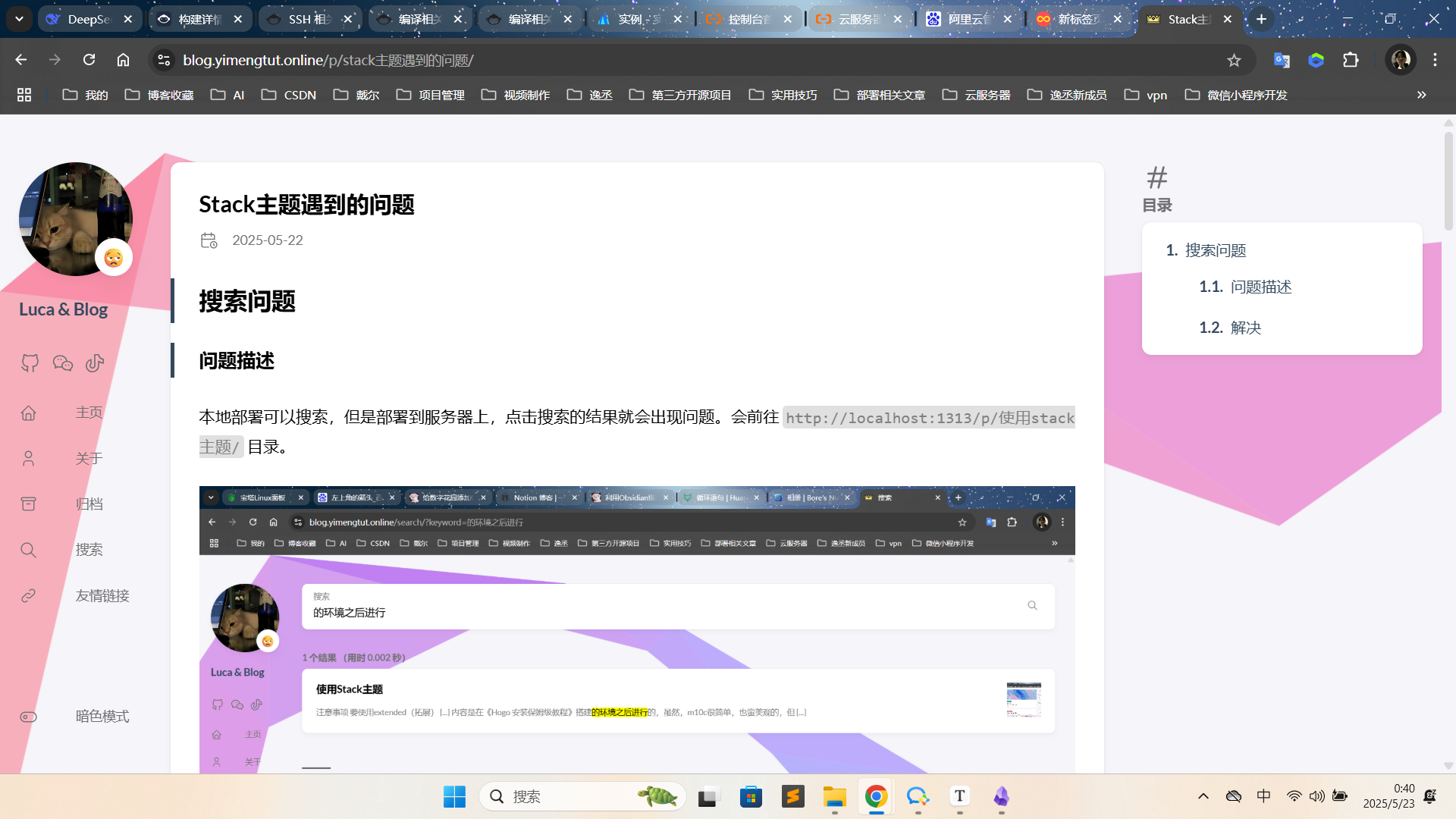Reload the current page
Image resolution: width=1456 pixels, height=819 pixels.
click(x=89, y=60)
